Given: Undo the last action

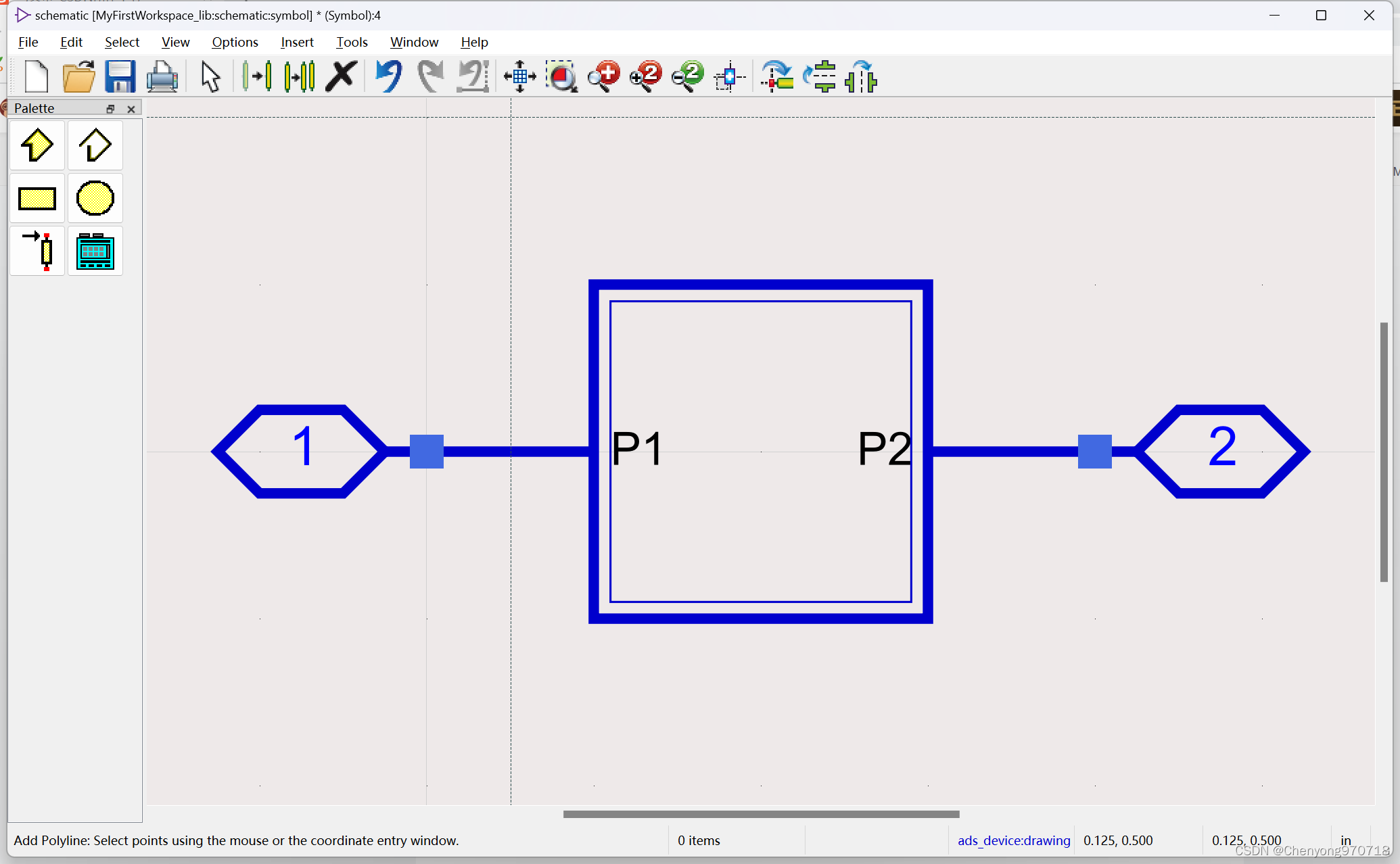Looking at the screenshot, I should click(x=387, y=76).
